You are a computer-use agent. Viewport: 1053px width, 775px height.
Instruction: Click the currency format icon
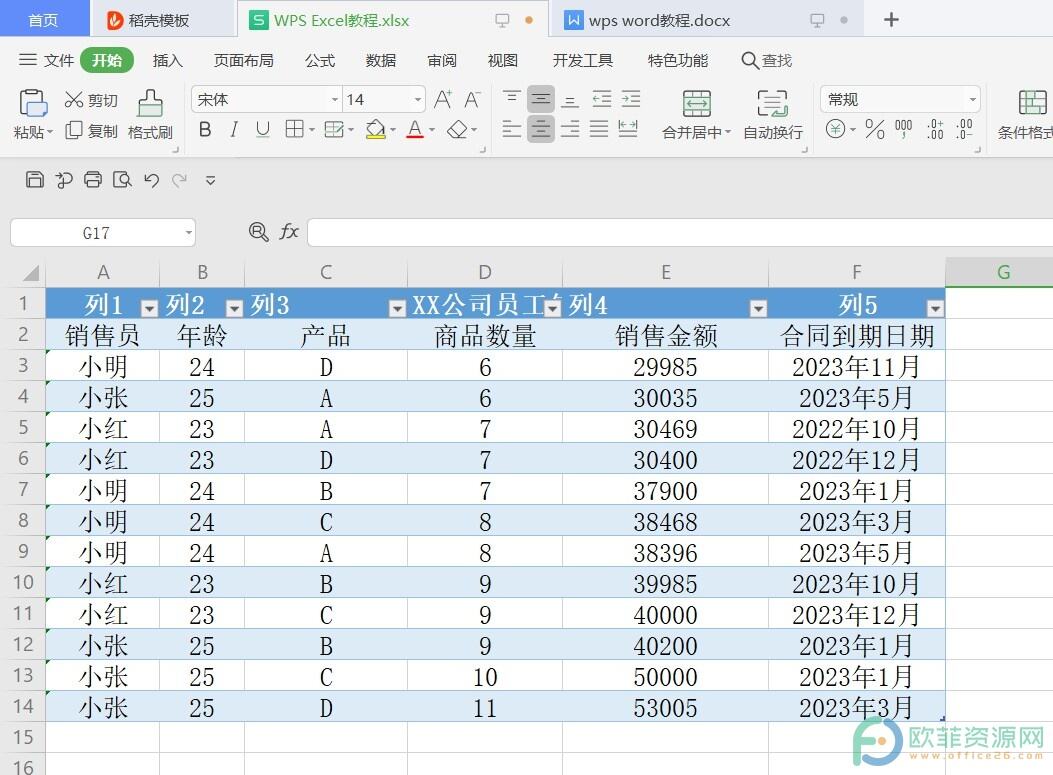coord(835,128)
